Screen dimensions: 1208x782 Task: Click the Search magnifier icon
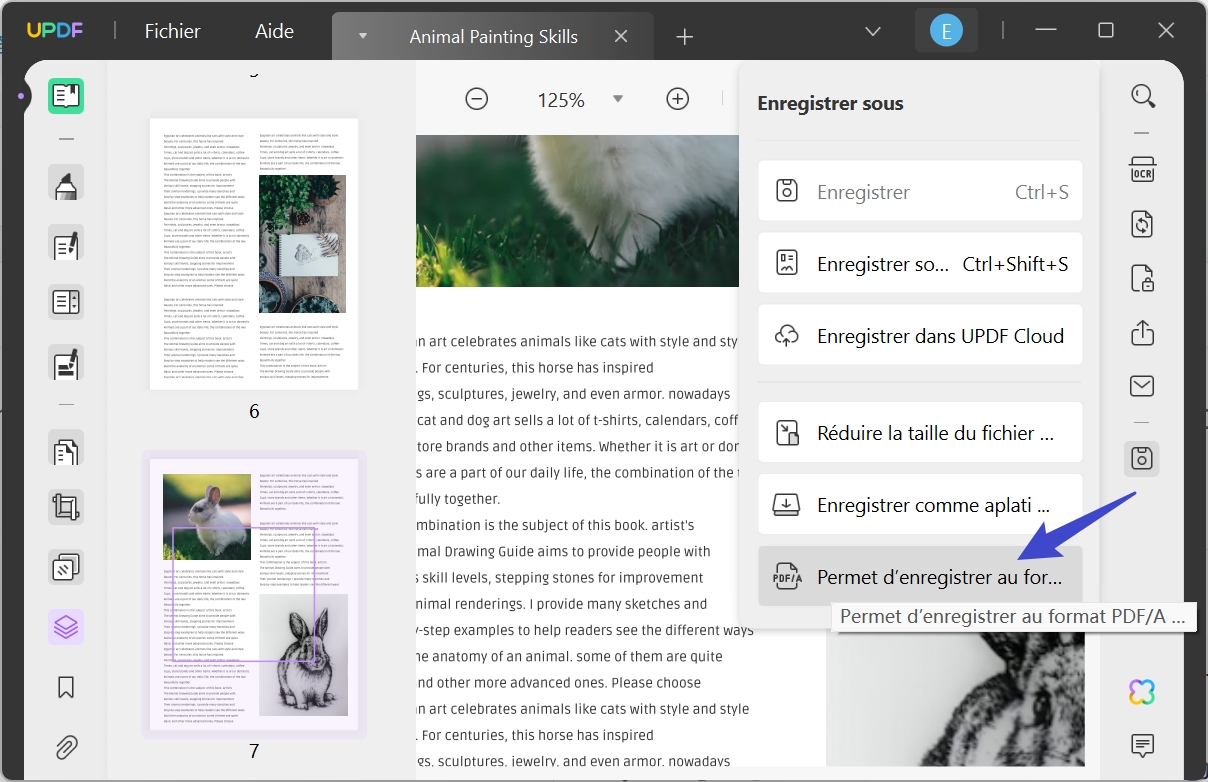point(1143,96)
